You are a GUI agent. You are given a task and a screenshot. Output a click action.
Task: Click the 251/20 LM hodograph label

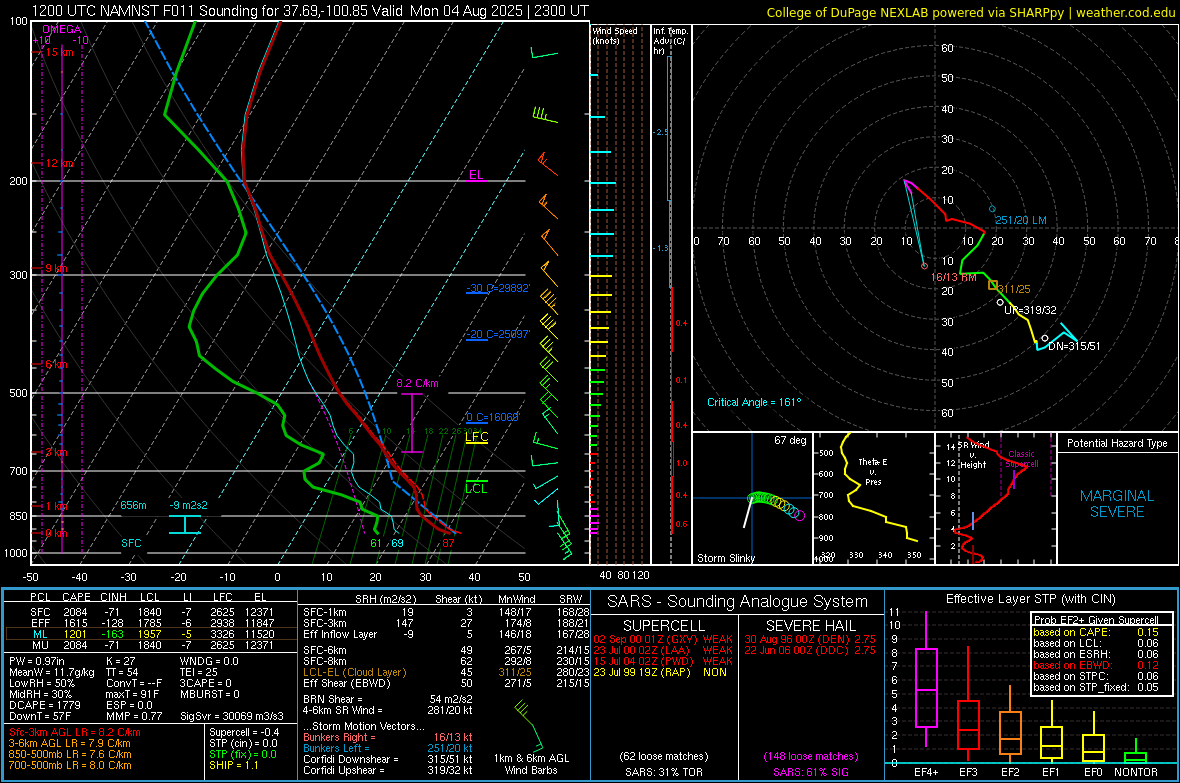[x=1020, y=221]
